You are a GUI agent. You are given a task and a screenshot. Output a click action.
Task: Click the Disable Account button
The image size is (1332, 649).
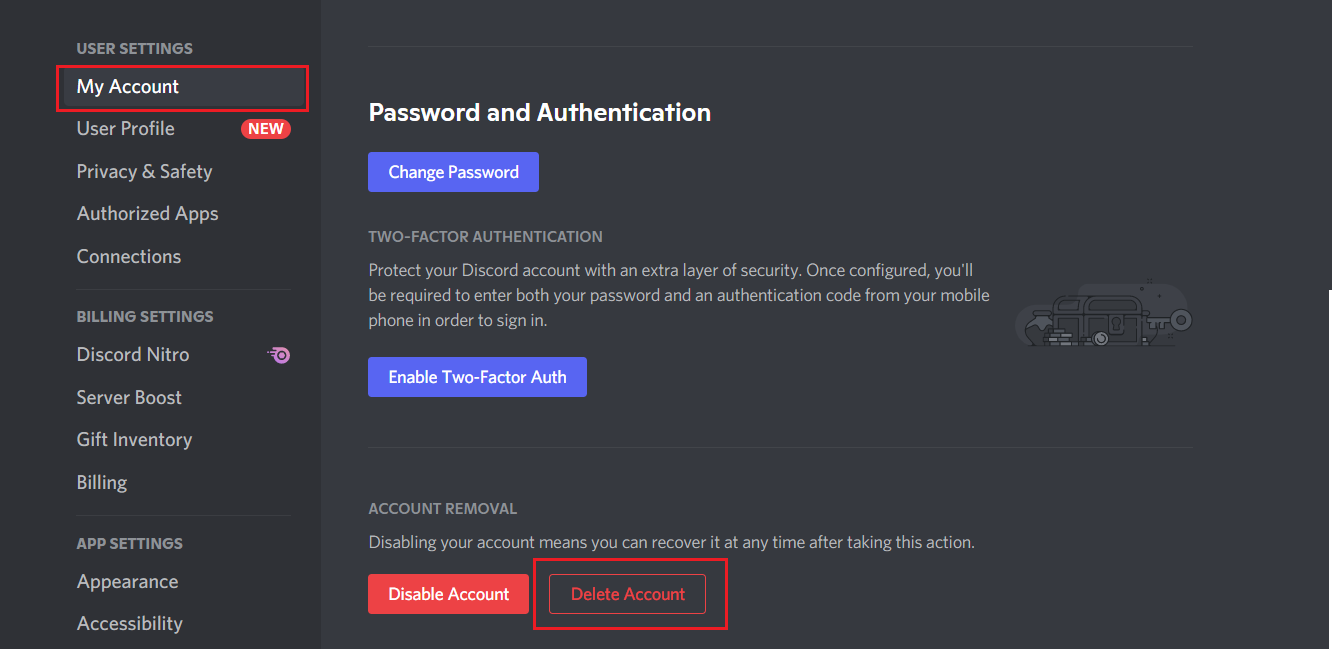tap(448, 594)
